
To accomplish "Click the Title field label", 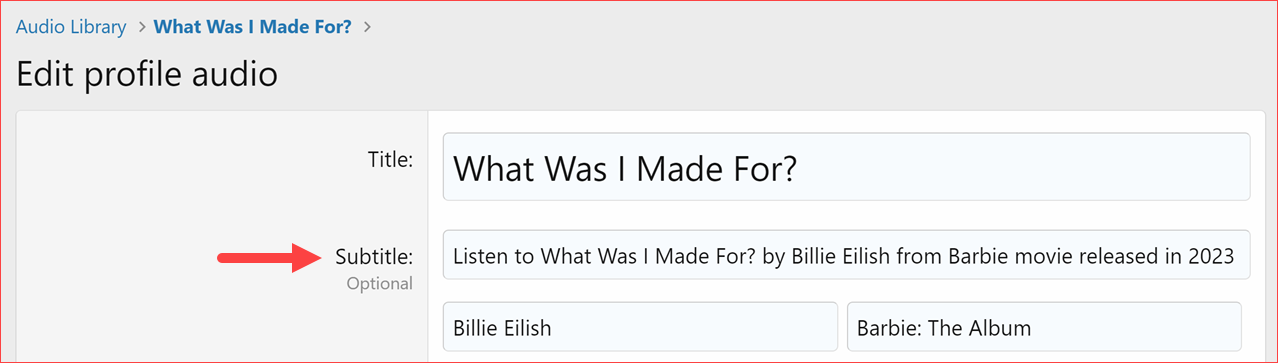I will coord(390,158).
